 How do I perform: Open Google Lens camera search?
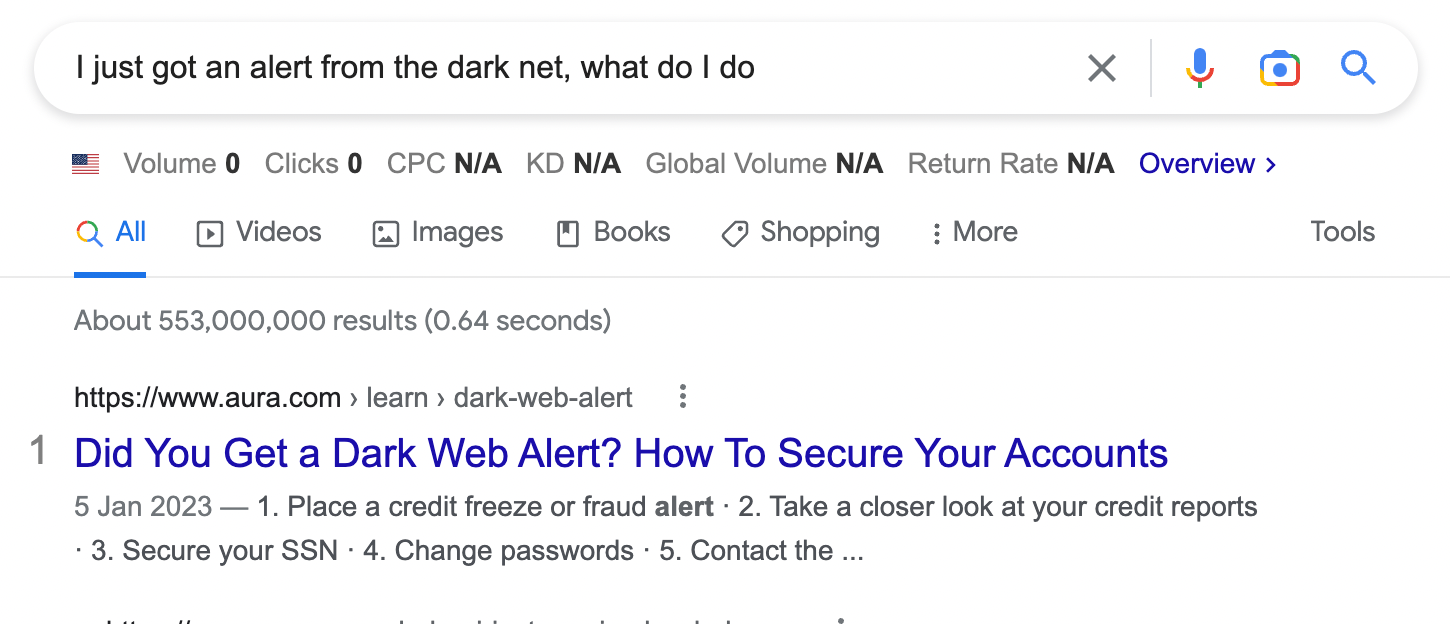pos(1279,69)
